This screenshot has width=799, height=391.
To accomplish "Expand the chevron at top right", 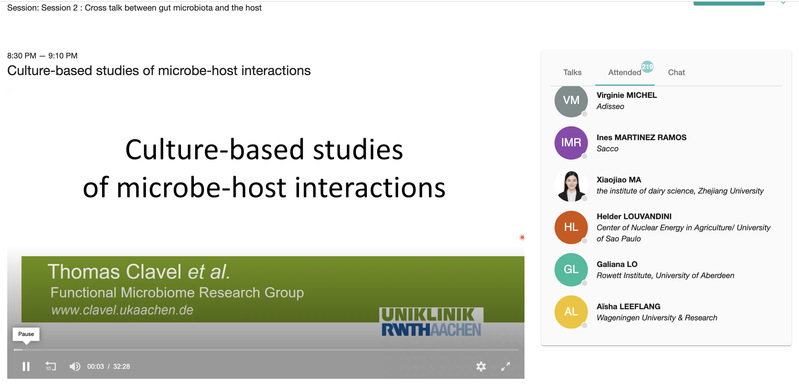I will click(x=783, y=3).
